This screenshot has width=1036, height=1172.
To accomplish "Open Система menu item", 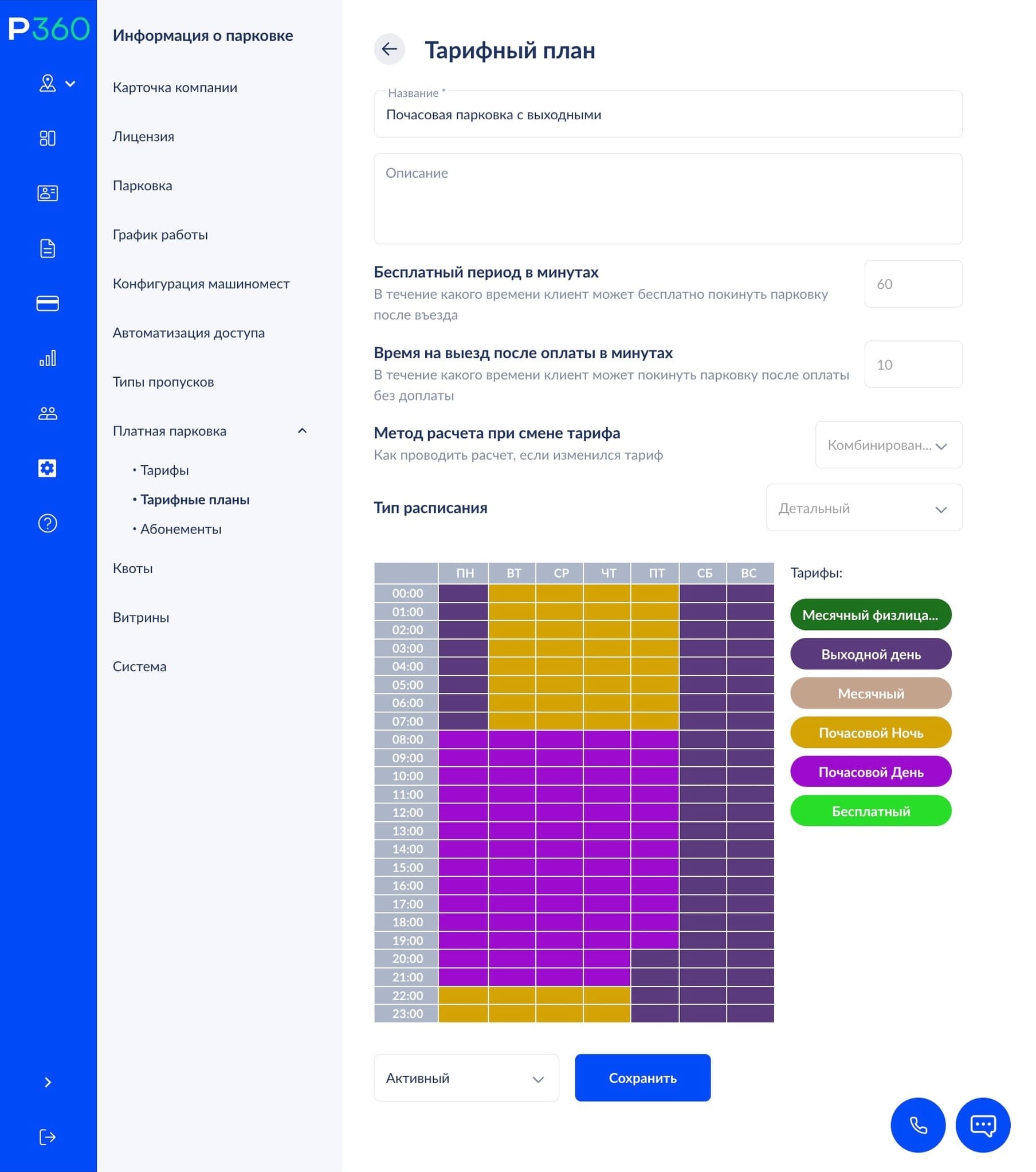I will tap(139, 667).
